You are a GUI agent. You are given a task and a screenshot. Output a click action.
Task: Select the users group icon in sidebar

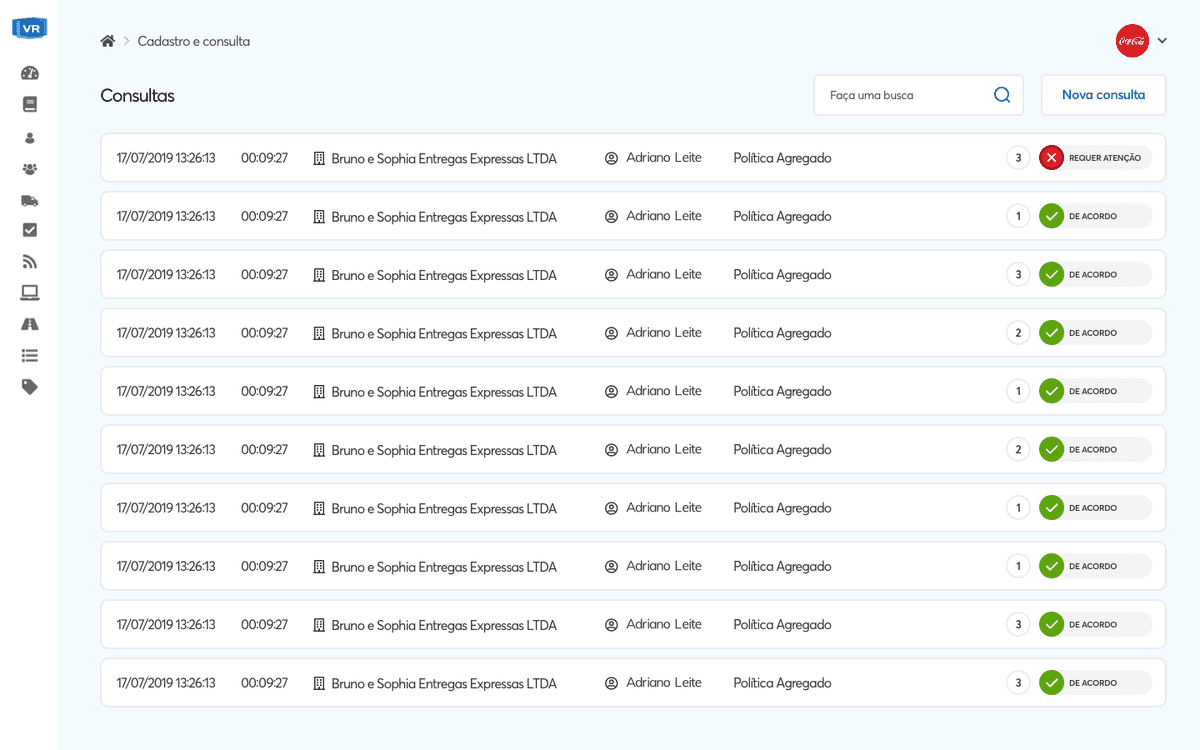[x=29, y=169]
